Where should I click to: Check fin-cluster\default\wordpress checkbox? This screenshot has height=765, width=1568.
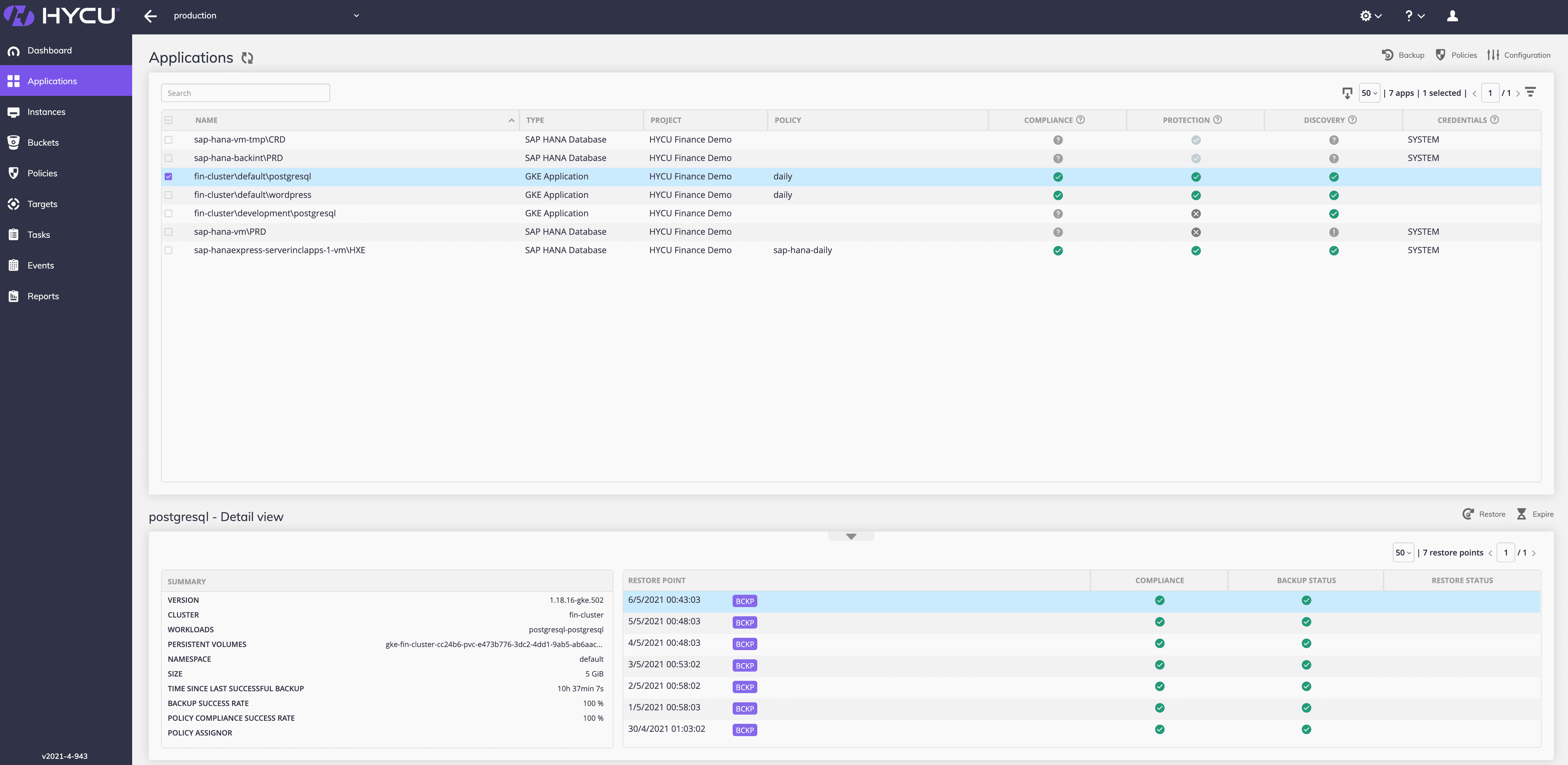169,195
